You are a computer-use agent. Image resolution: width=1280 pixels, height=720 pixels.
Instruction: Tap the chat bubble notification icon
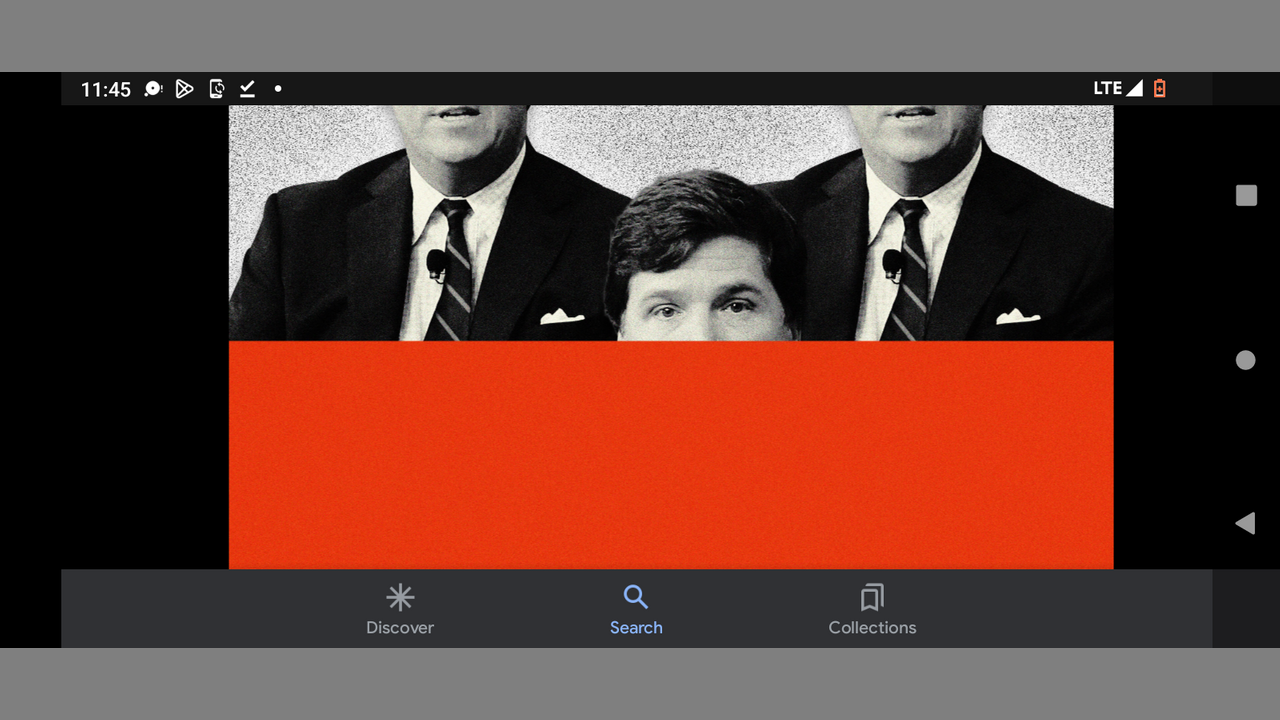click(153, 89)
